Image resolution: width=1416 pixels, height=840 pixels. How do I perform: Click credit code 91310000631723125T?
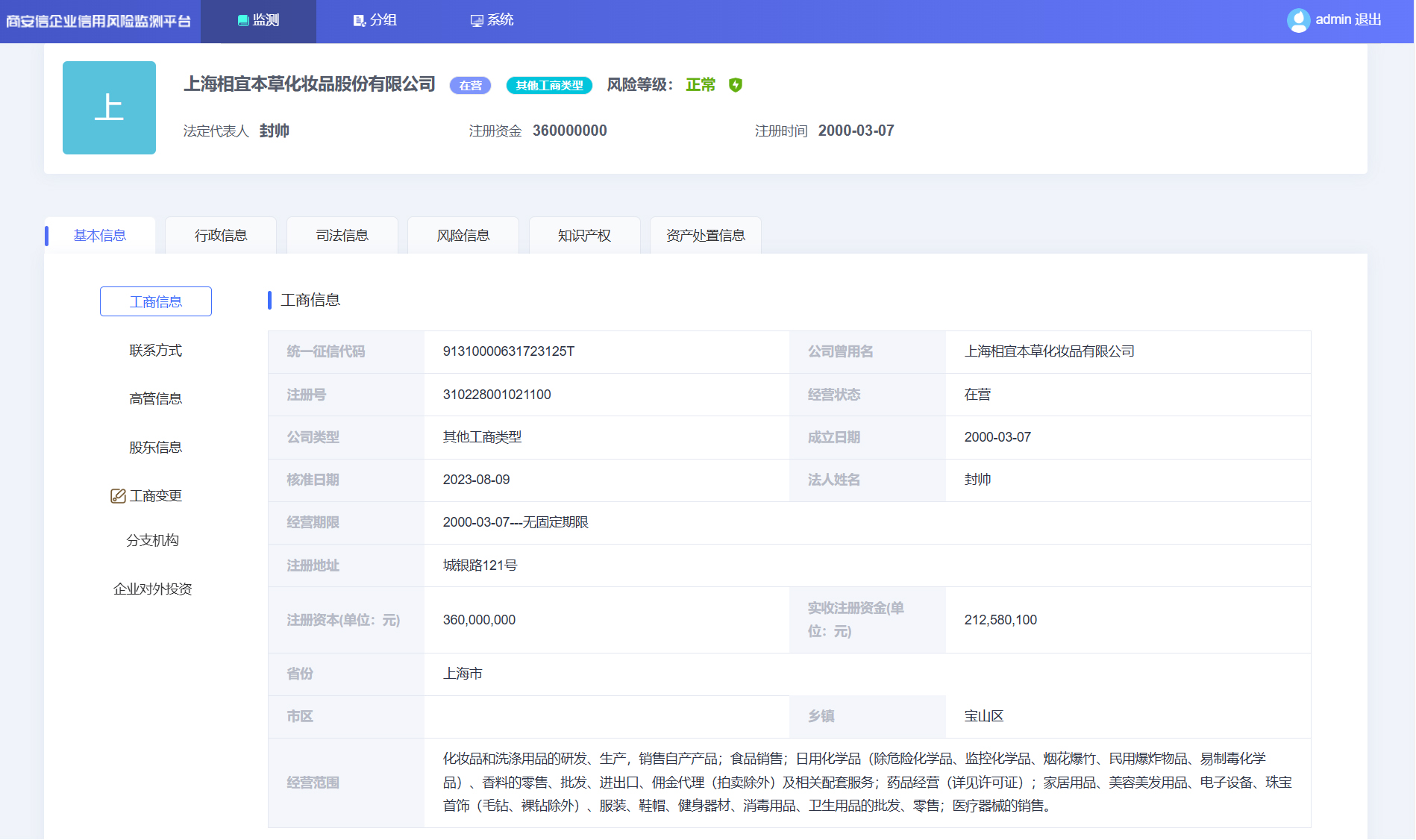tap(509, 351)
